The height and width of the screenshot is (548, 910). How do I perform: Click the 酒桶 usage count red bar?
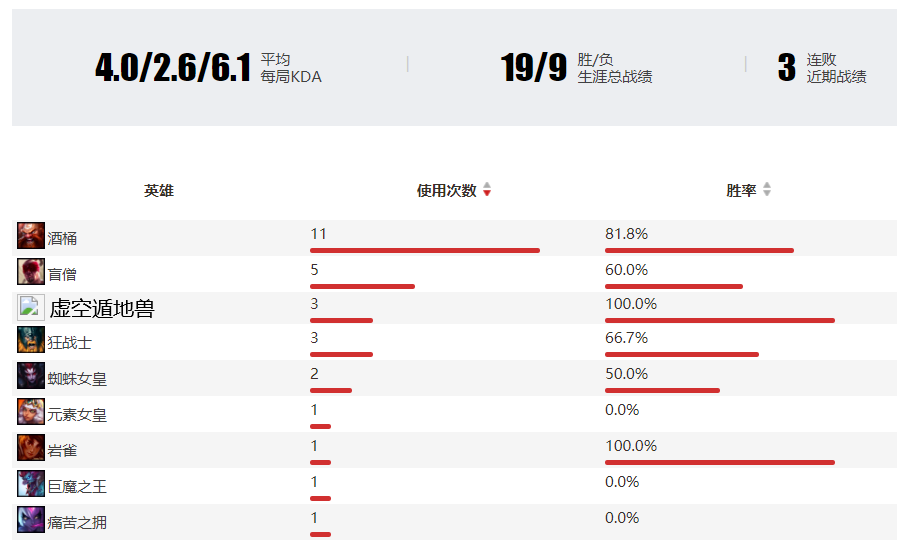point(424,250)
